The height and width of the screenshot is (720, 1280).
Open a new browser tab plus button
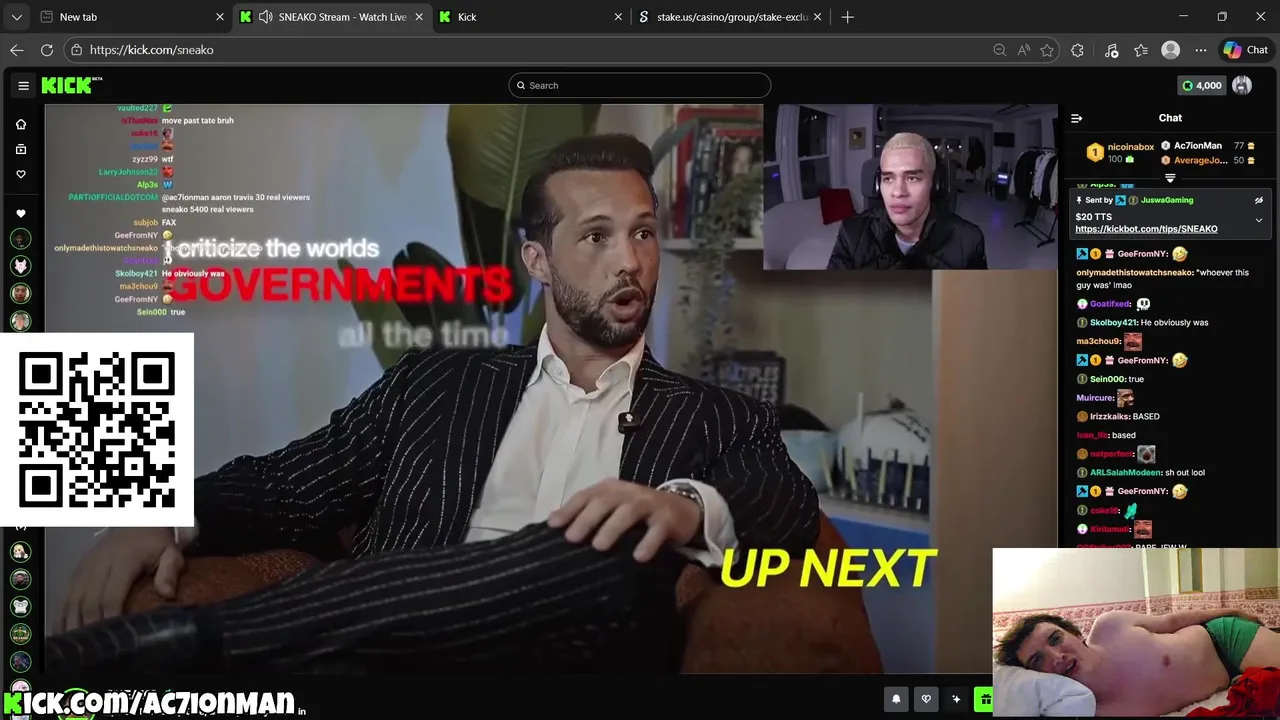tap(847, 17)
